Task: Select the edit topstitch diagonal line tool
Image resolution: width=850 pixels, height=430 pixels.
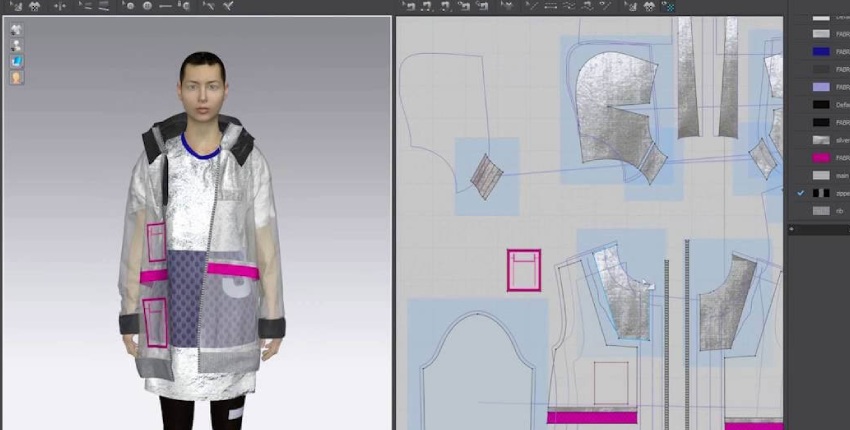Action: [x=533, y=6]
